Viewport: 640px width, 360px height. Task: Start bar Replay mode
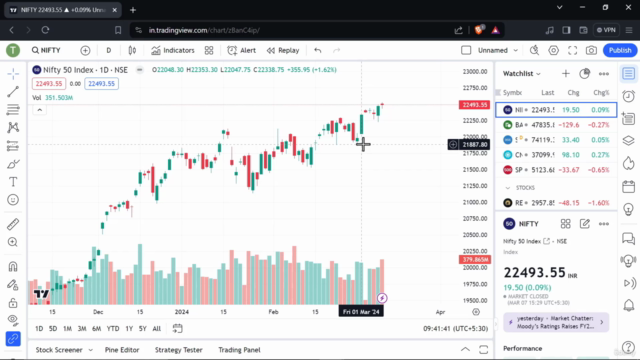(283, 50)
